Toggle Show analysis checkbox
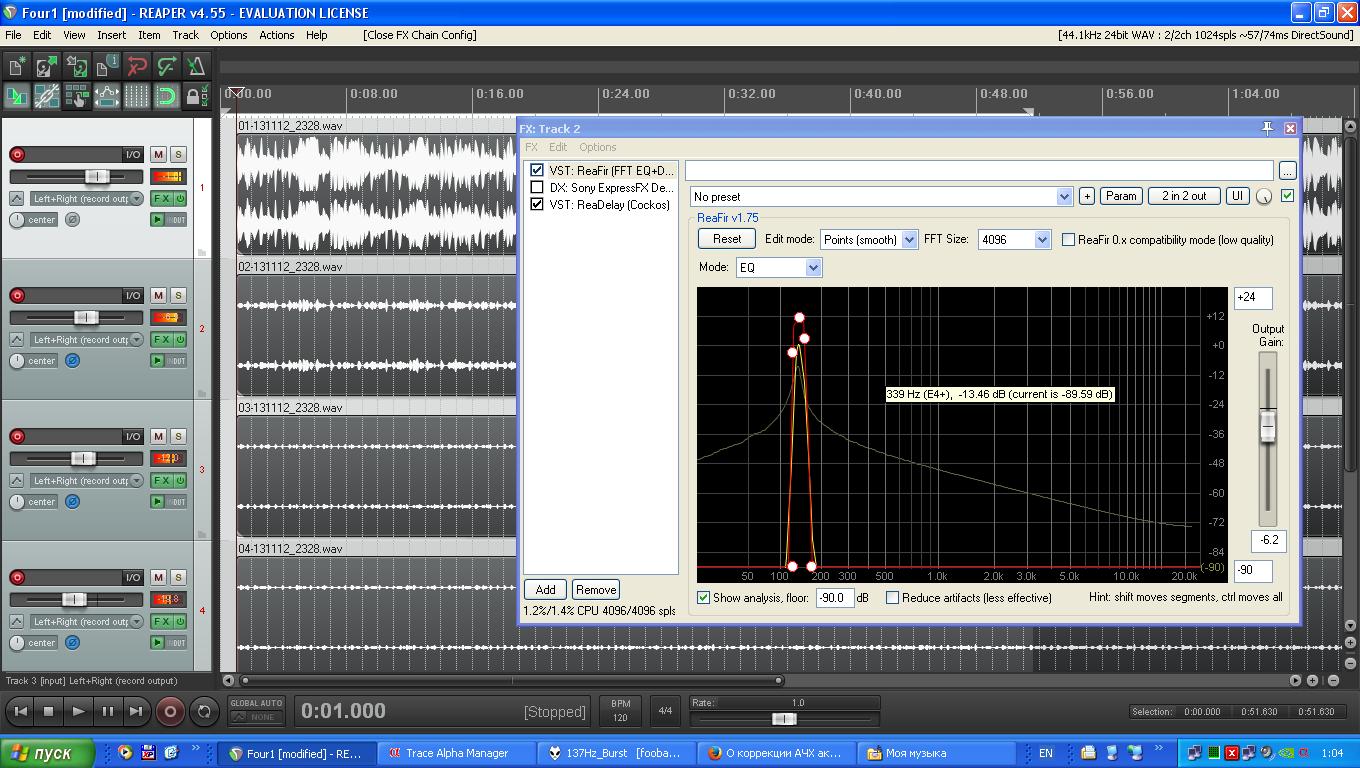This screenshot has width=1360, height=768. tap(704, 597)
